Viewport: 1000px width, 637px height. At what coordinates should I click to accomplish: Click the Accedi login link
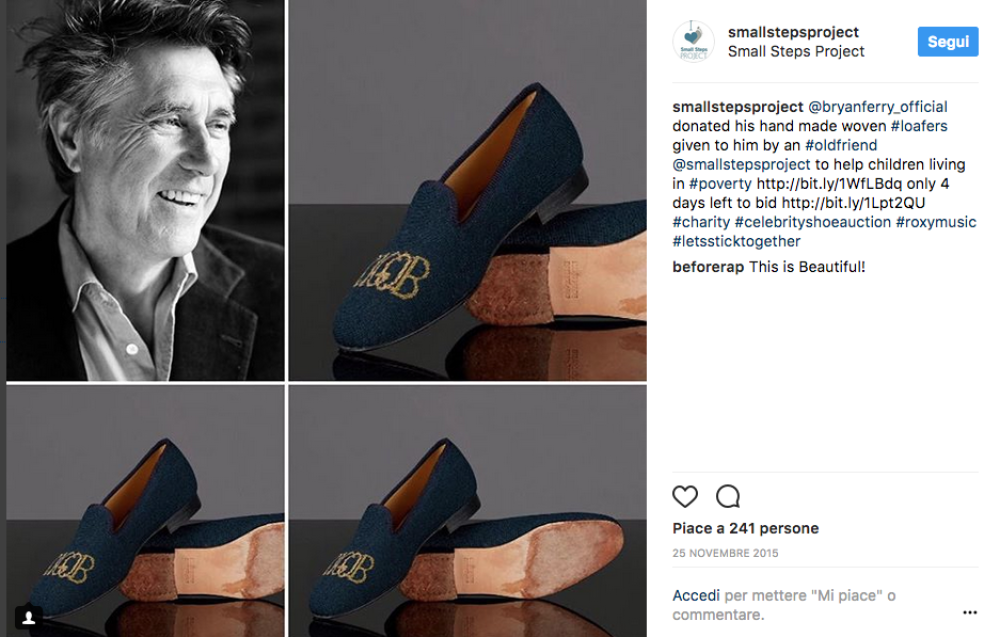tap(696, 595)
